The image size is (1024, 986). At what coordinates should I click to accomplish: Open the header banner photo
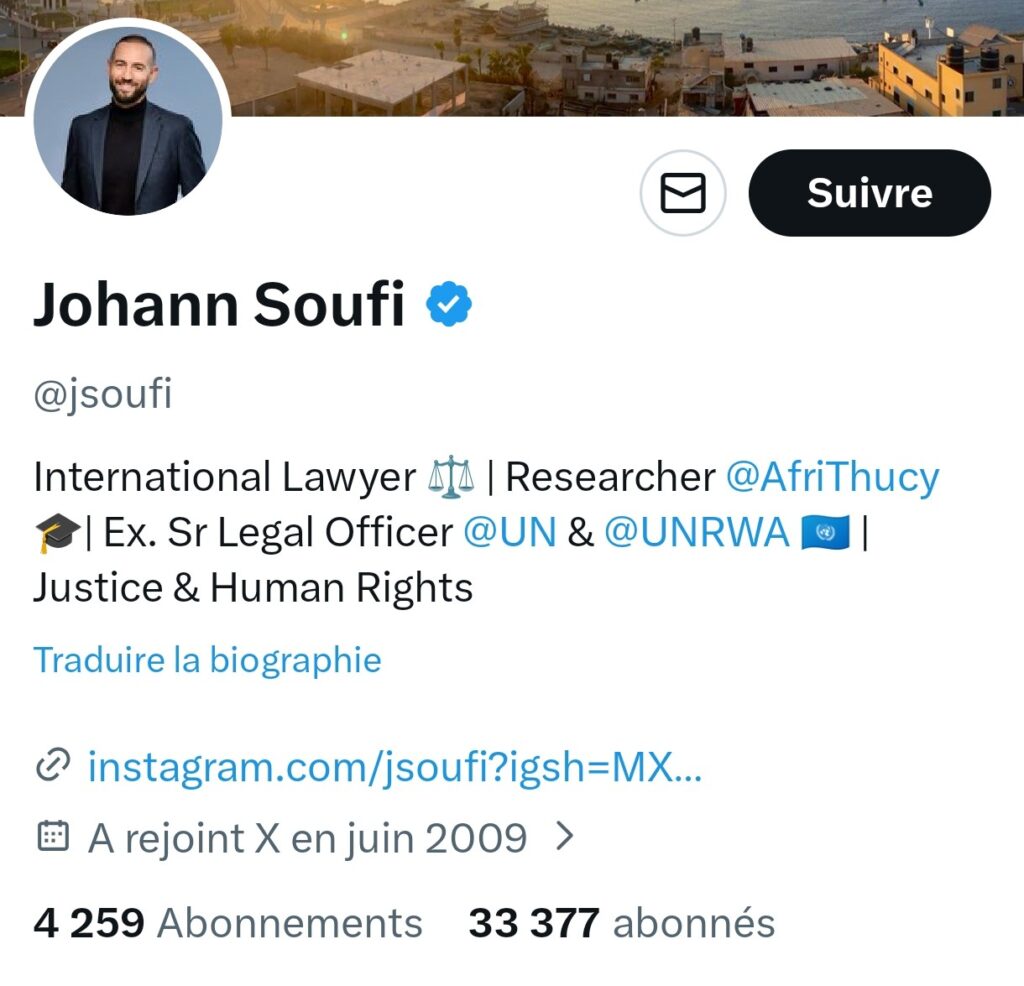(x=627, y=57)
